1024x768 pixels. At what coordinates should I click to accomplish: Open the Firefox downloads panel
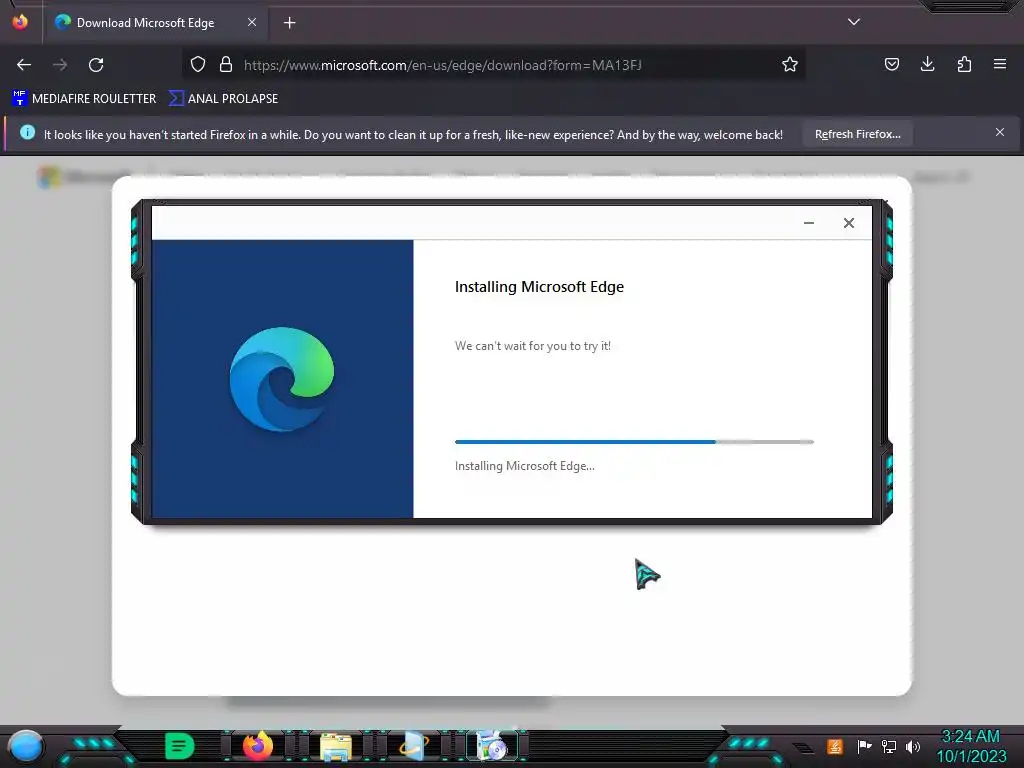(927, 64)
